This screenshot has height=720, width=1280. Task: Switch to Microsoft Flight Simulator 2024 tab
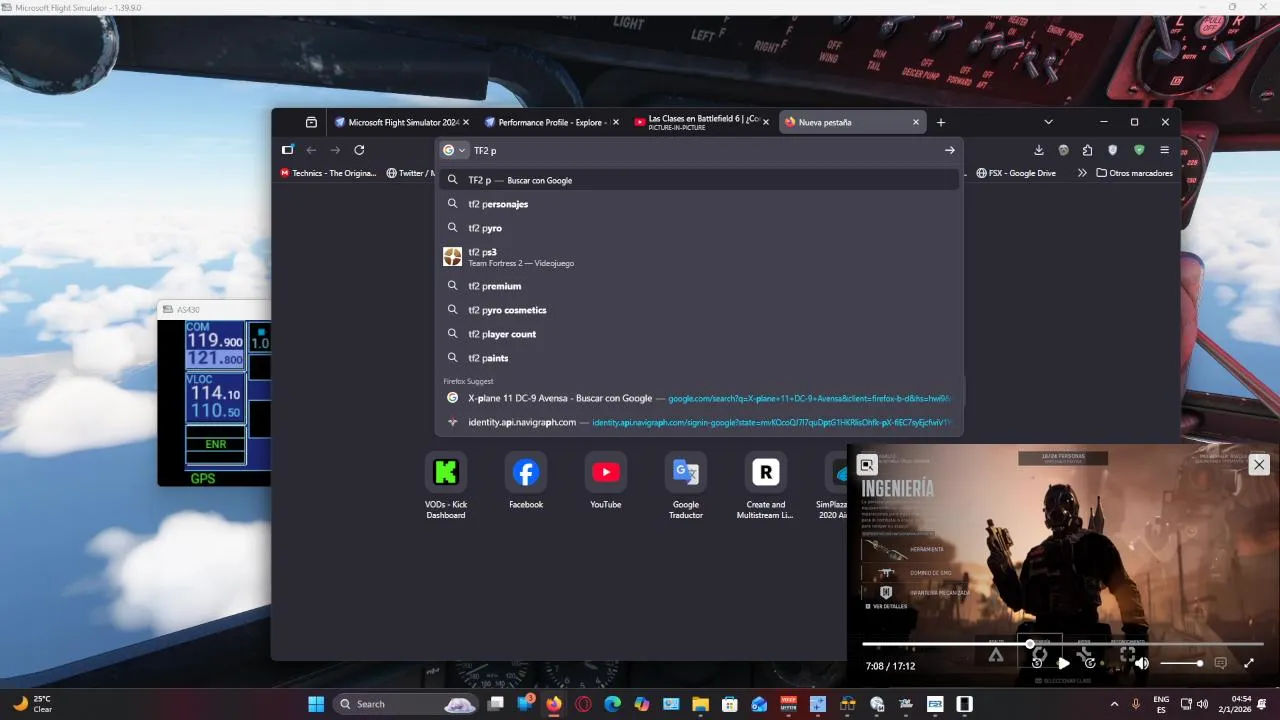[x=402, y=122]
